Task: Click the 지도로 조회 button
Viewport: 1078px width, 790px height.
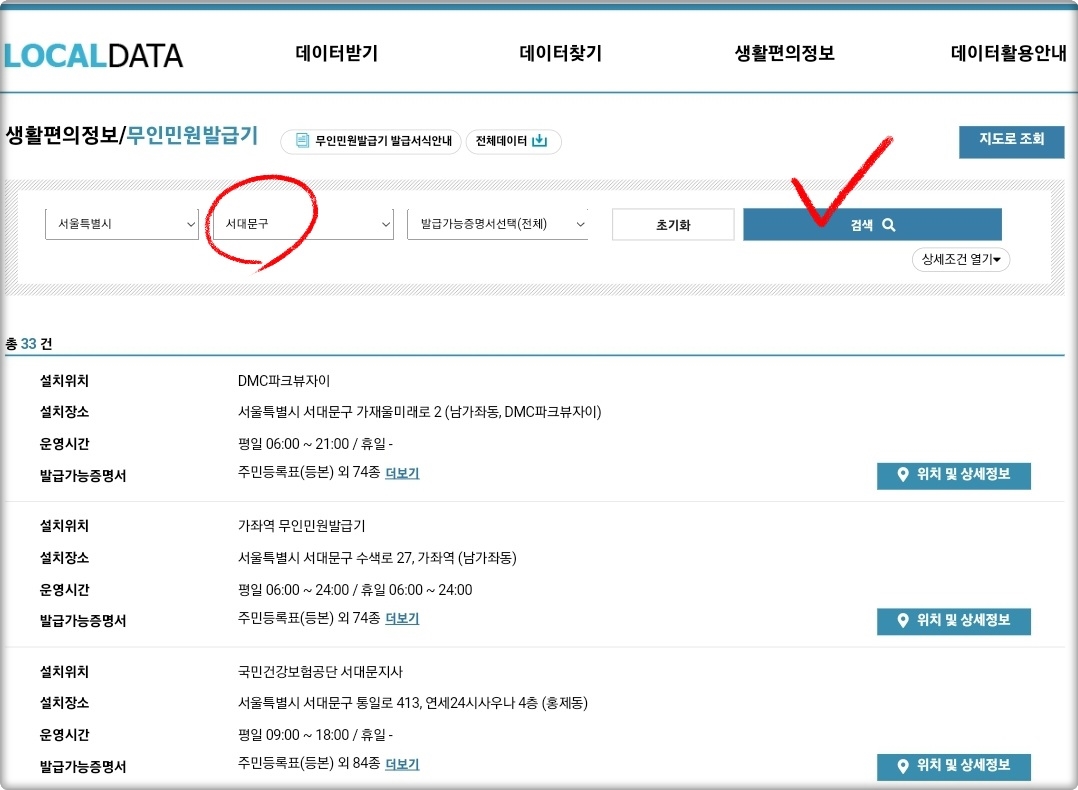Action: [x=1011, y=140]
